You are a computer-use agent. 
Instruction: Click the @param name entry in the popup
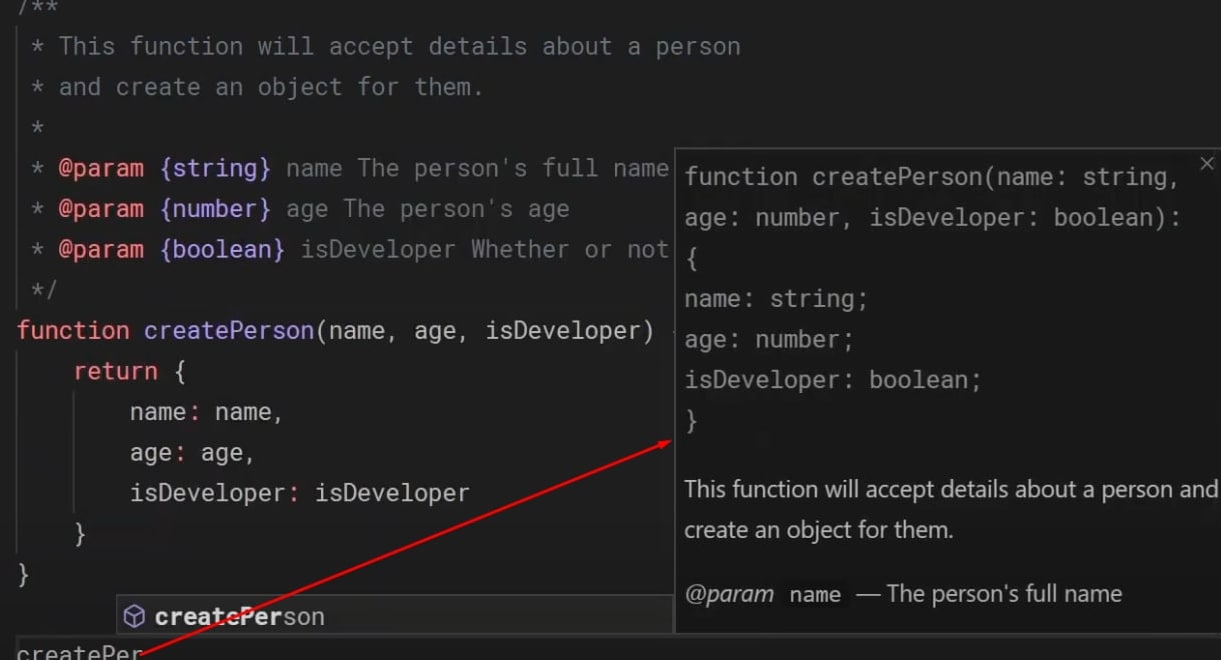pyautogui.click(x=815, y=595)
